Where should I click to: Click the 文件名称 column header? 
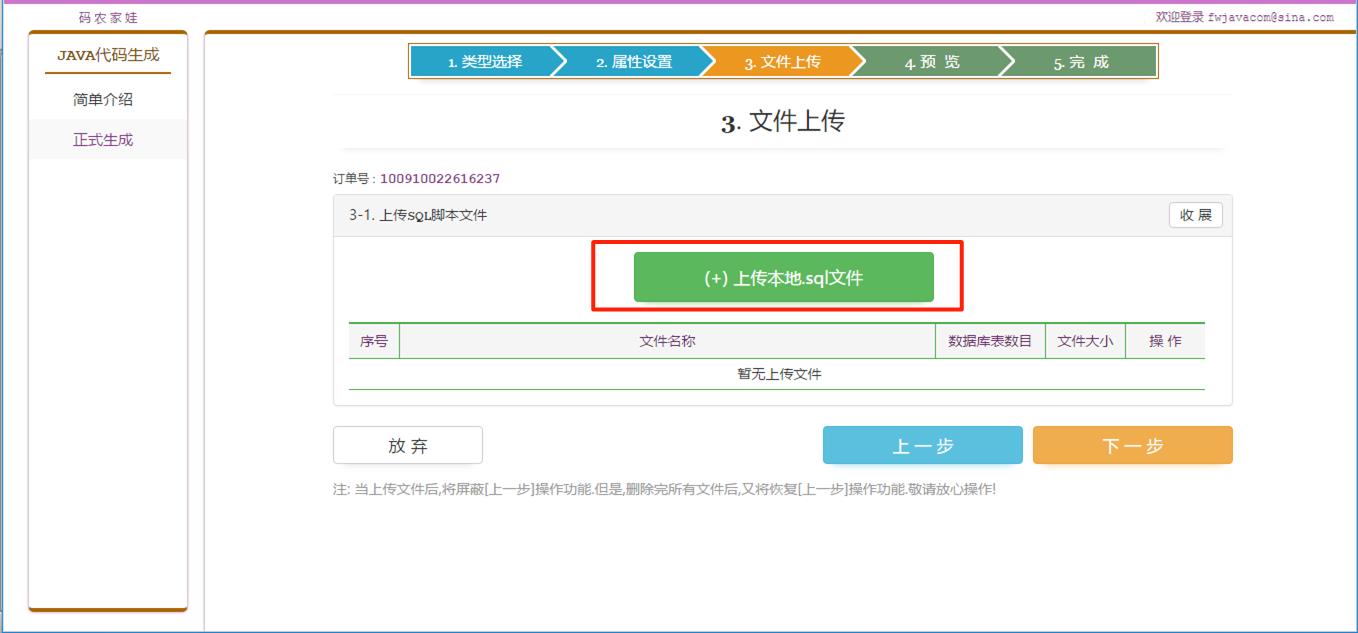point(667,341)
